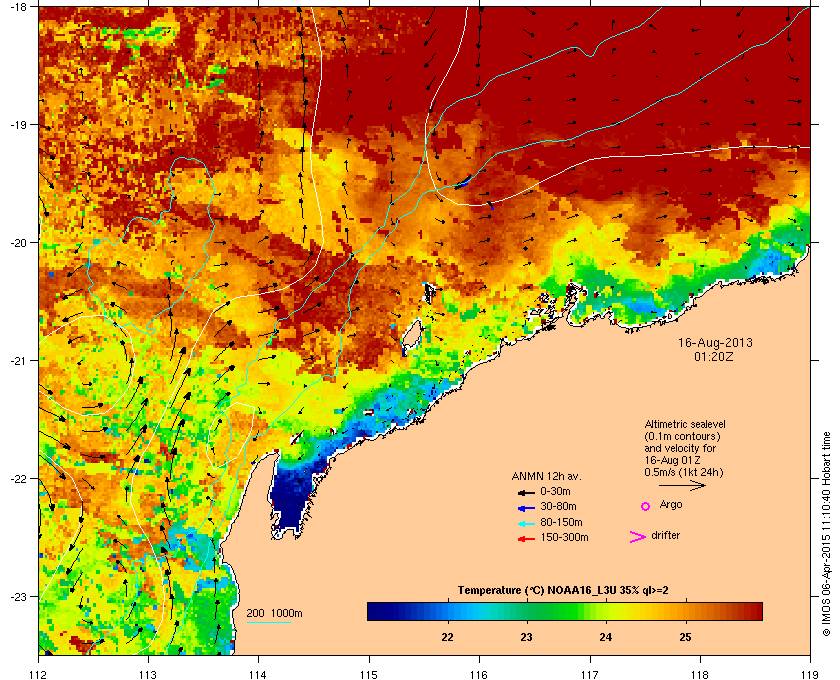Viewport: 840px width, 680px height.
Task: Click the cyan 80-150m legend arrow
Action: 526,523
